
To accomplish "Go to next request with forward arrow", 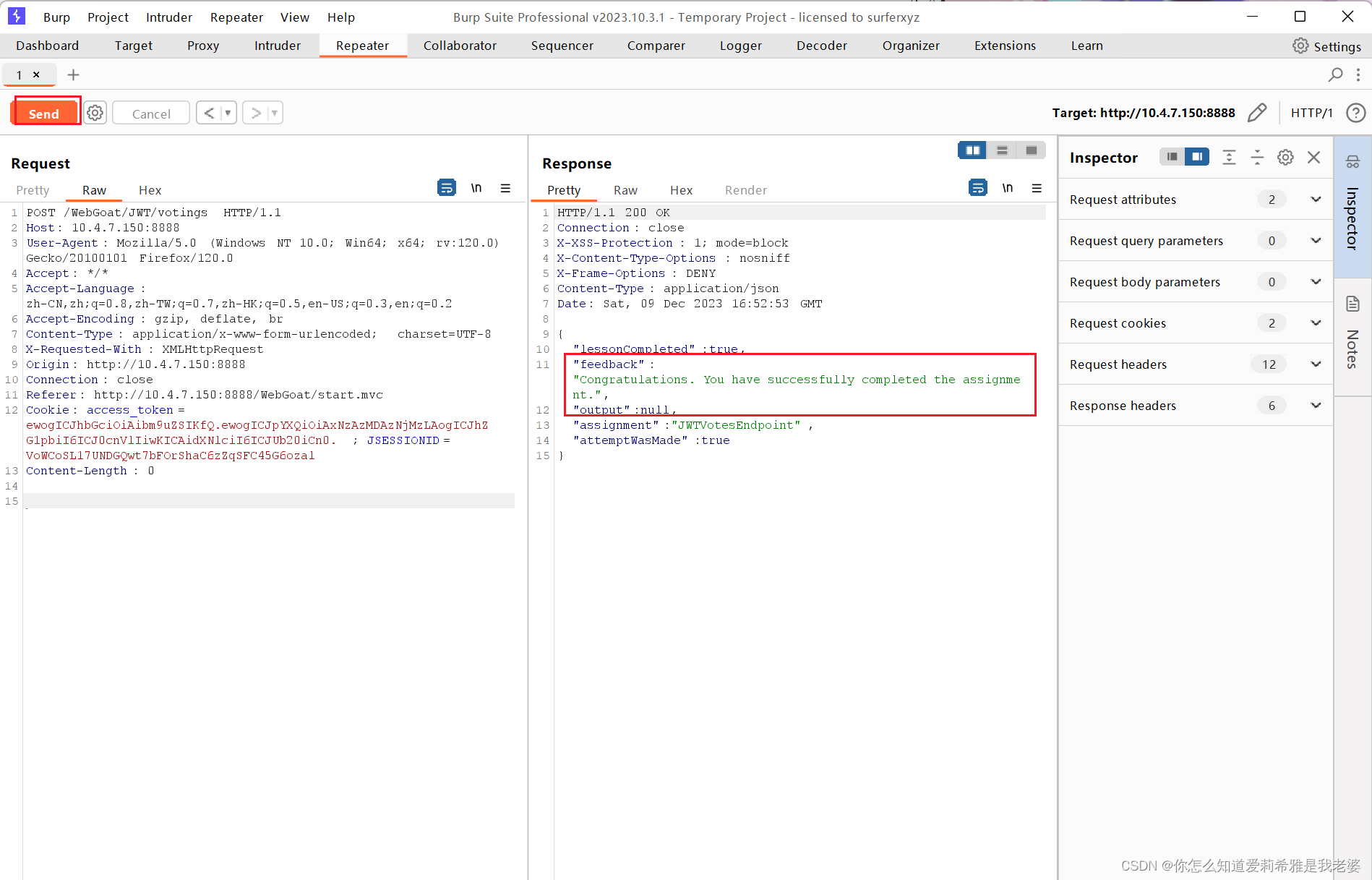I will point(255,113).
